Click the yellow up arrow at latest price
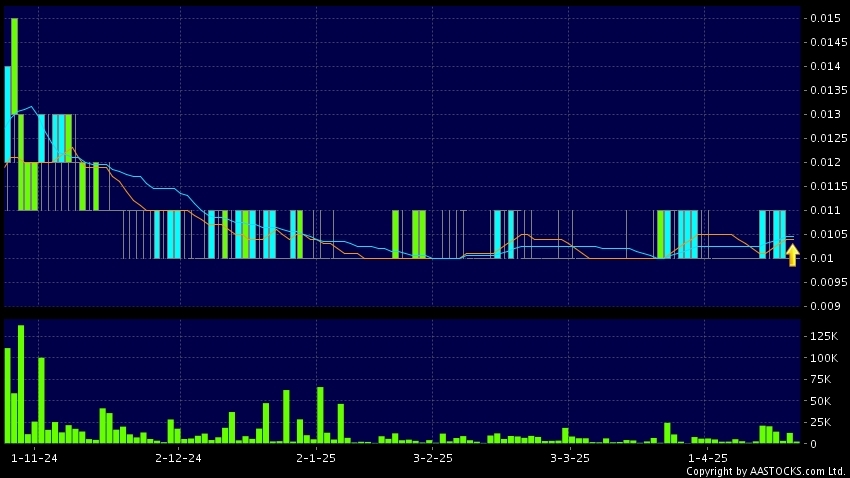The image size is (850, 478). [793, 255]
